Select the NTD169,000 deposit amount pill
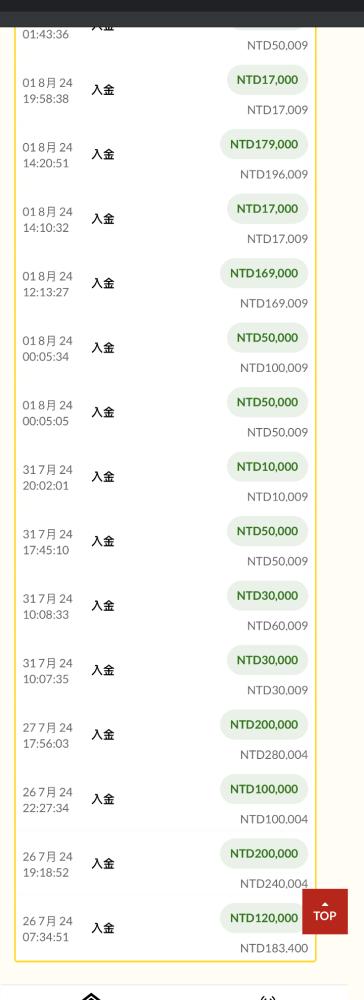This screenshot has width=364, height=1000. 264,273
